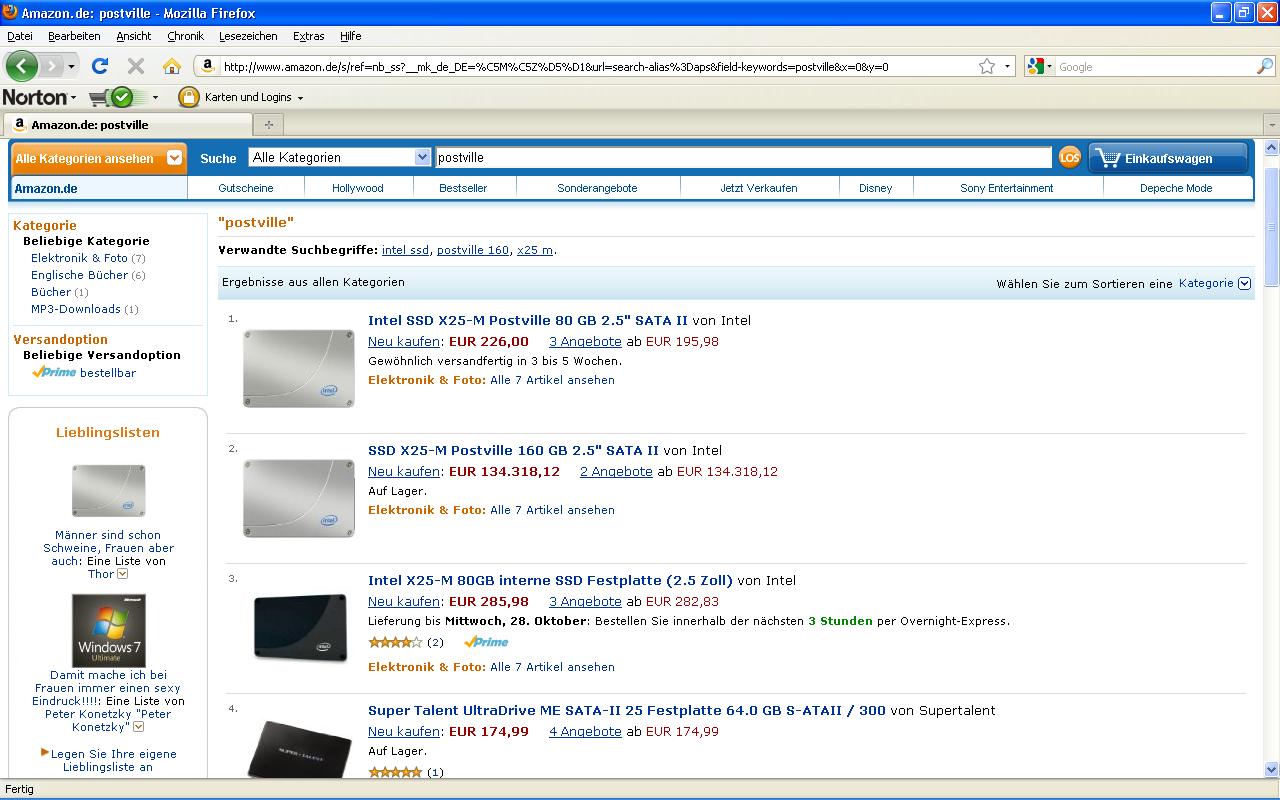Viewport: 1280px width, 800px height.
Task: Click the vertical scrollbar down arrow
Action: coord(1271,770)
